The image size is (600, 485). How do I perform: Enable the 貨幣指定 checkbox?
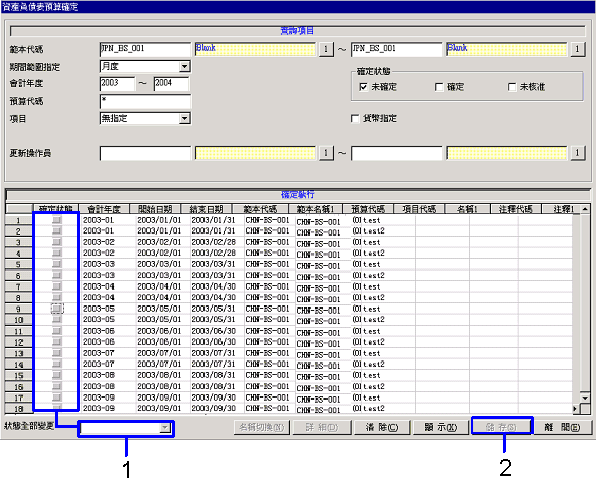pyautogui.click(x=355, y=118)
